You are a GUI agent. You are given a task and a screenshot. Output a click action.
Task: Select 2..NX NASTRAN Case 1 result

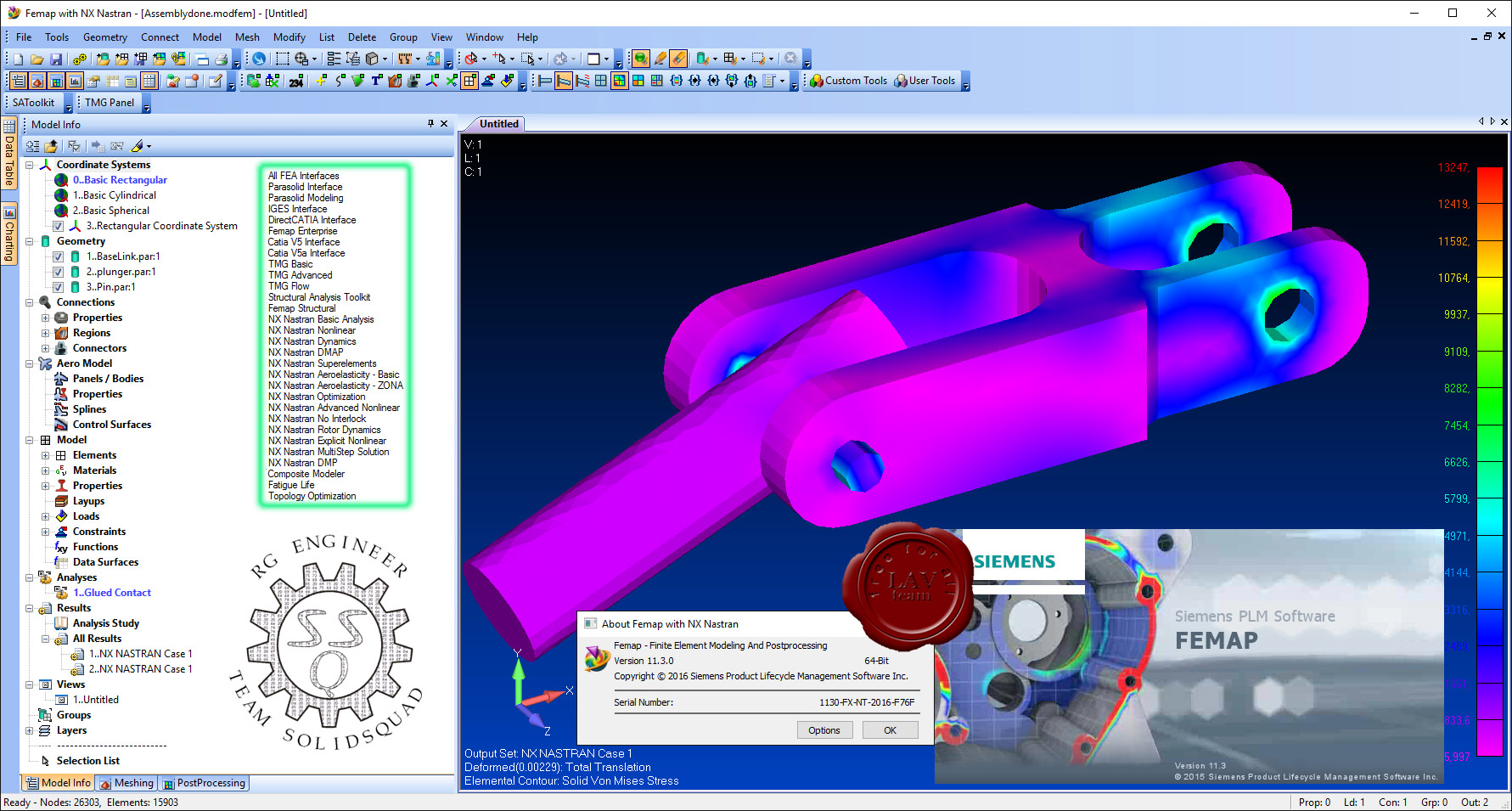[140, 669]
